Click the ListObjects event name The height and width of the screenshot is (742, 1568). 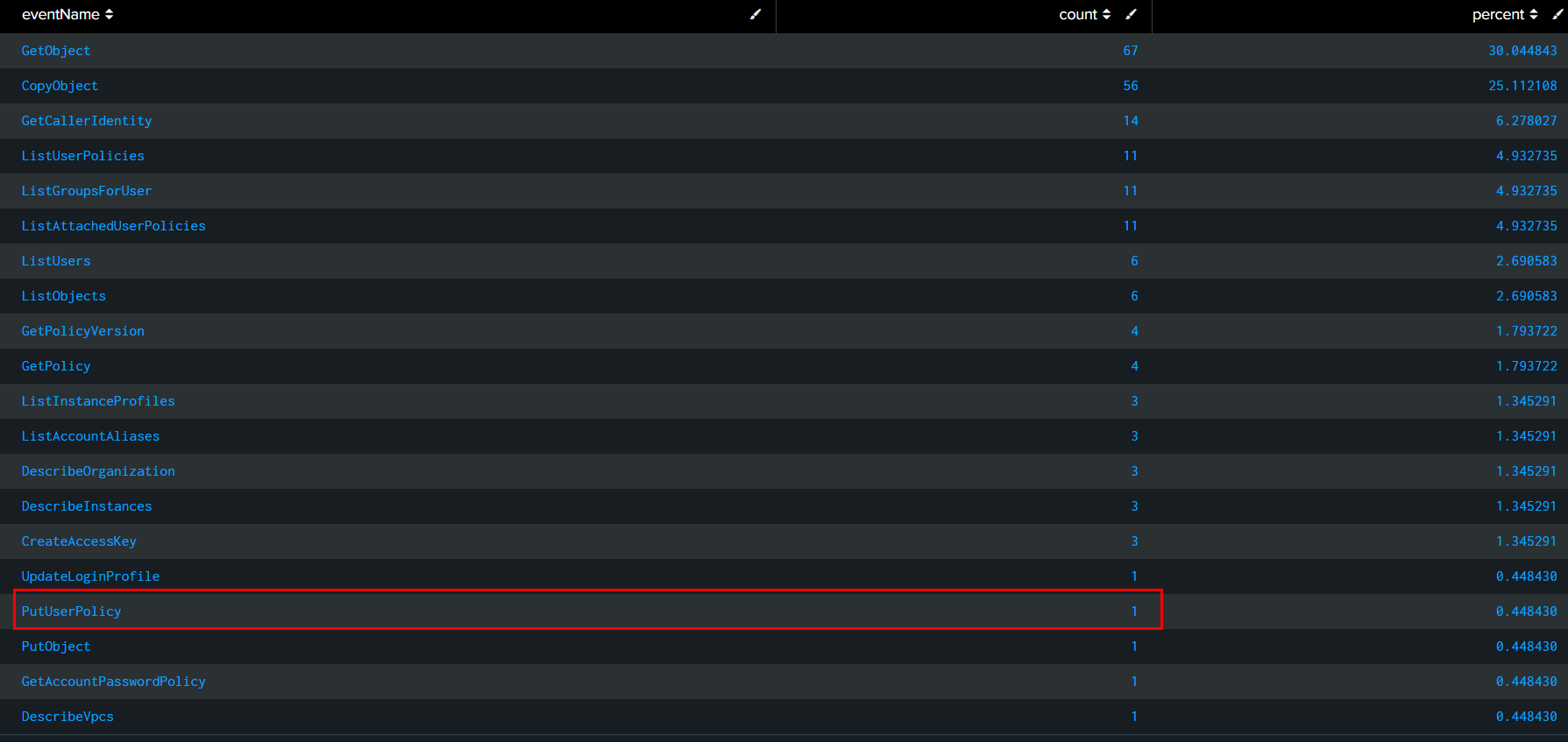tap(64, 296)
